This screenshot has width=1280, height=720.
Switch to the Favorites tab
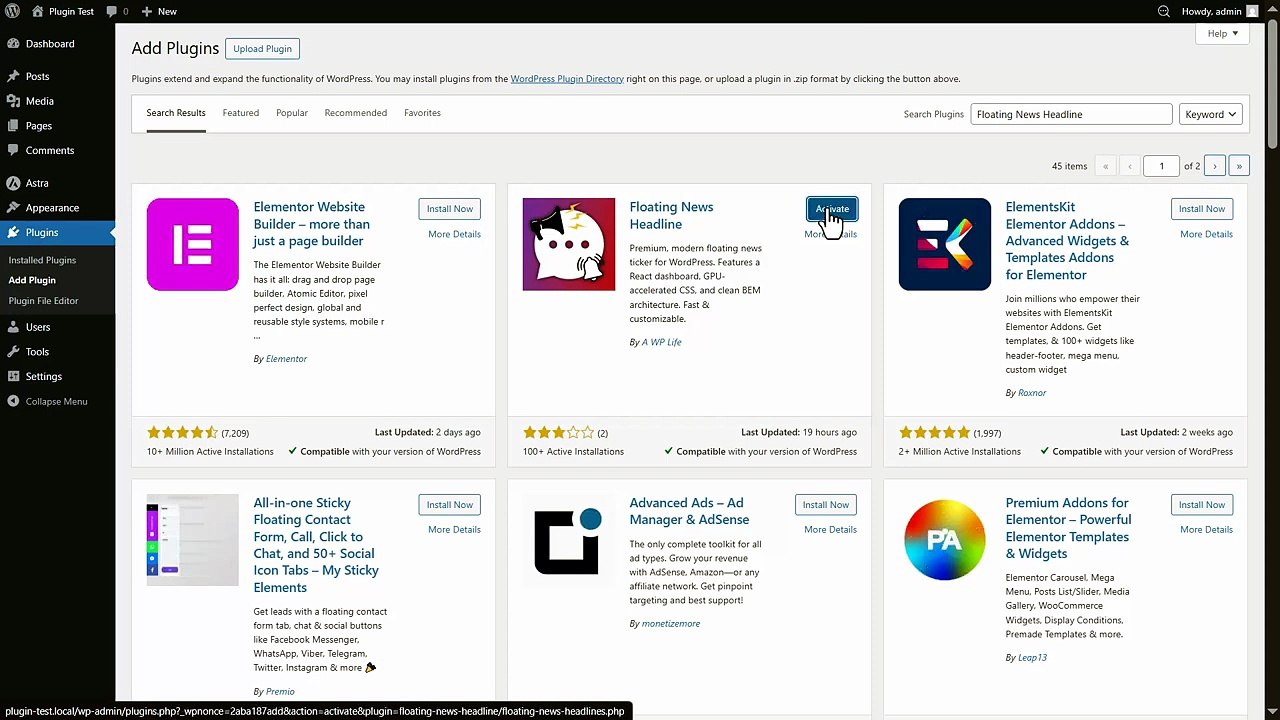click(x=422, y=113)
